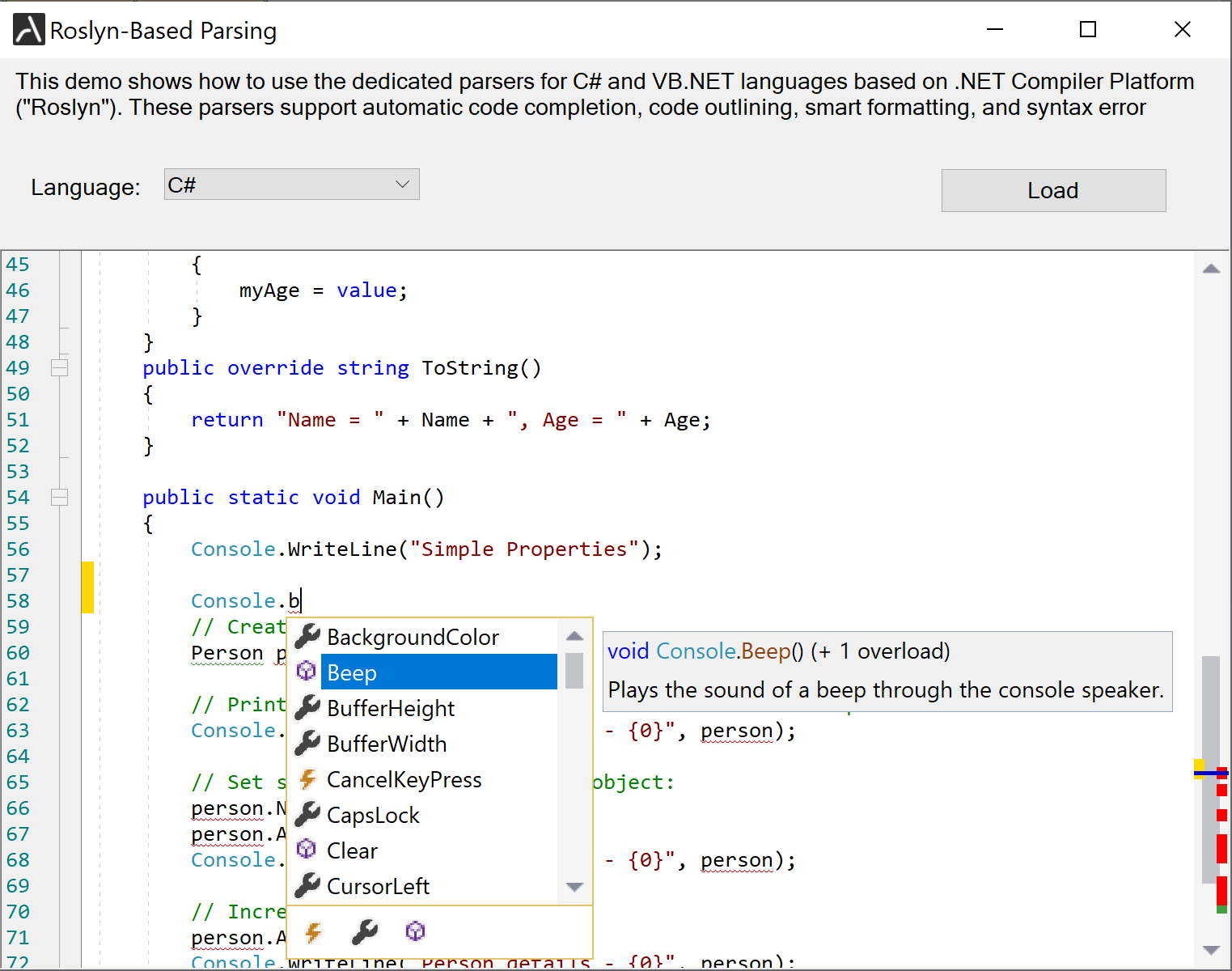Screen dimensions: 1232x971
Task: Toggle the events filter lightning icon
Action: 313,932
